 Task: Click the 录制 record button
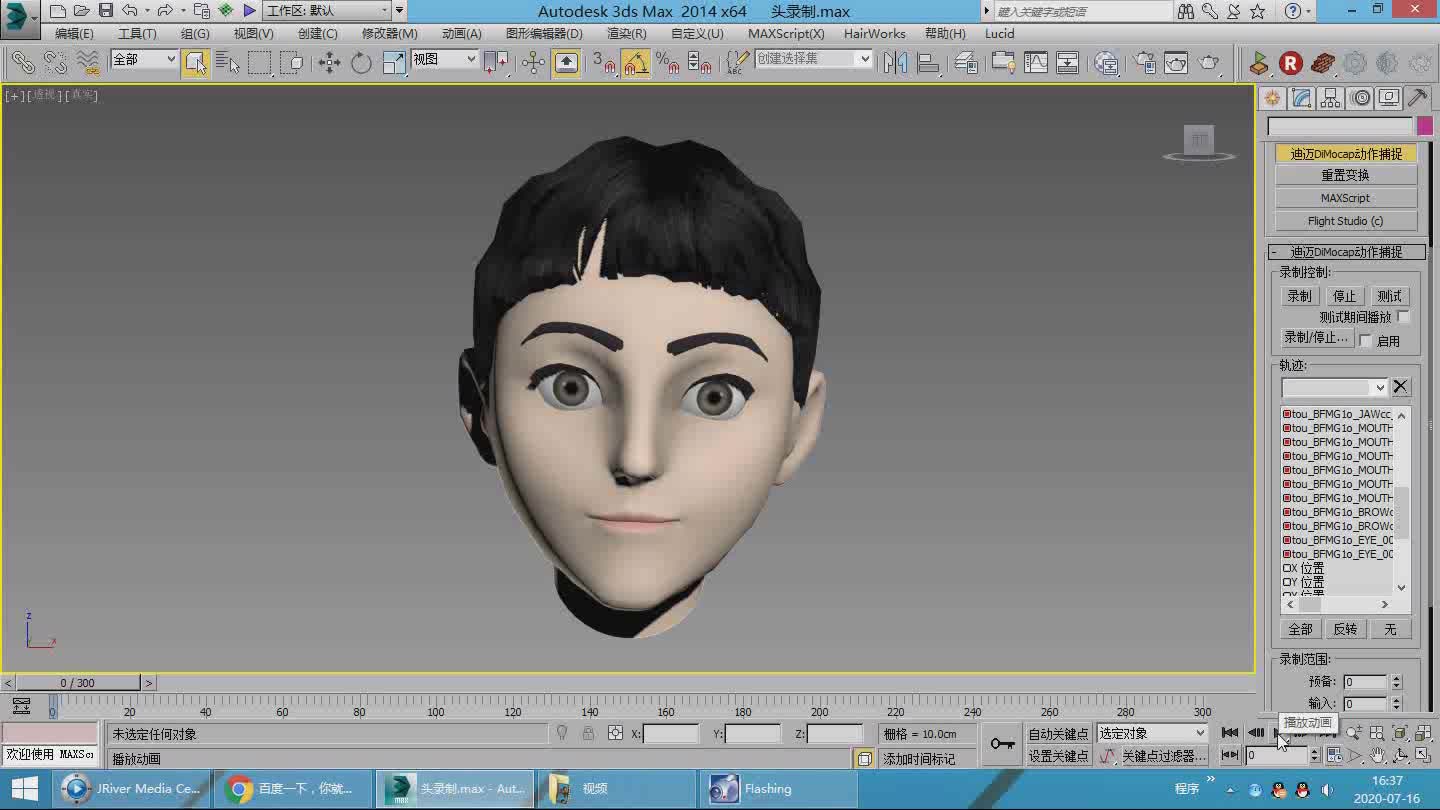pos(1299,296)
